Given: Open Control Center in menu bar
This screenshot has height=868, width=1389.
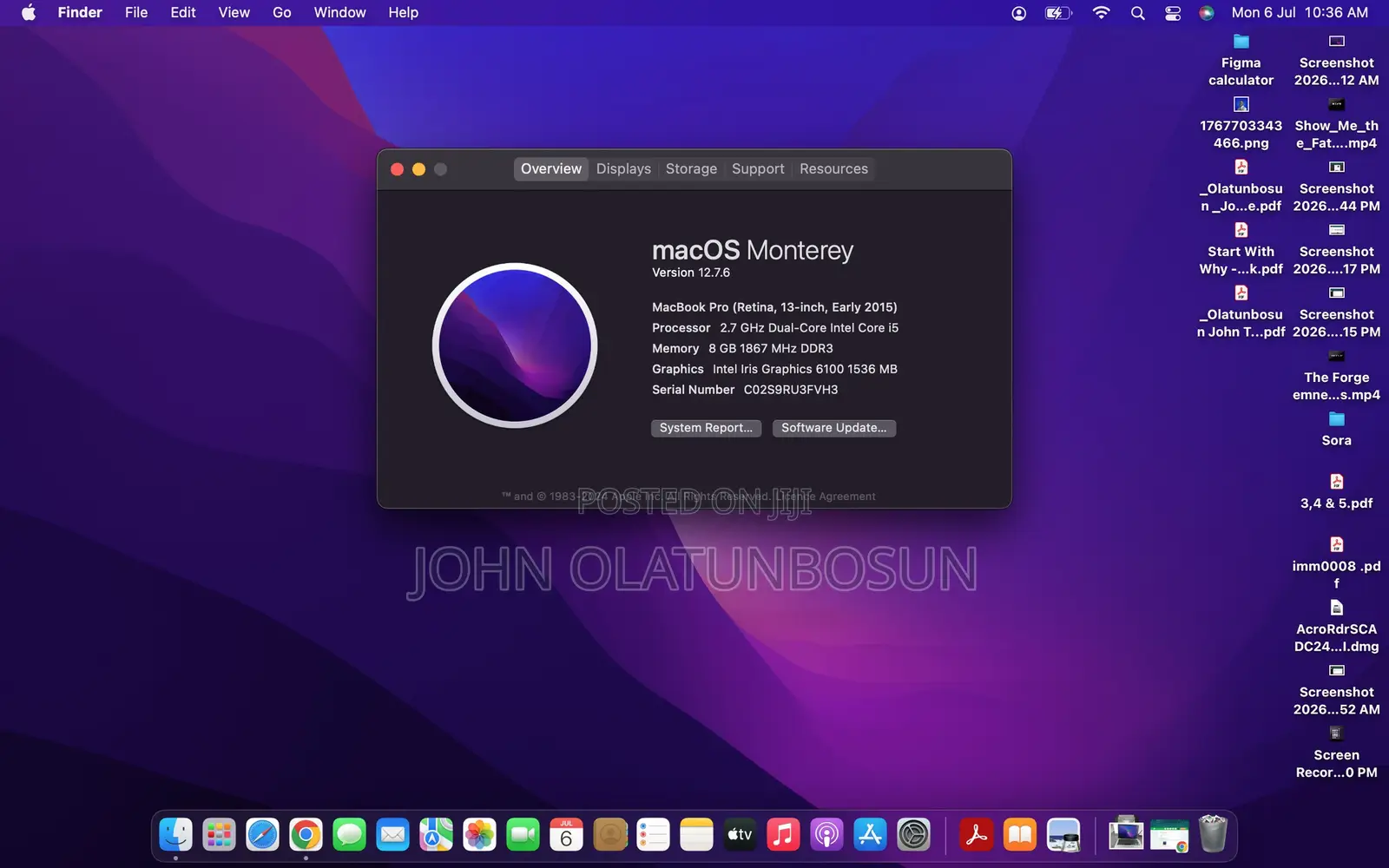Looking at the screenshot, I should [x=1173, y=13].
